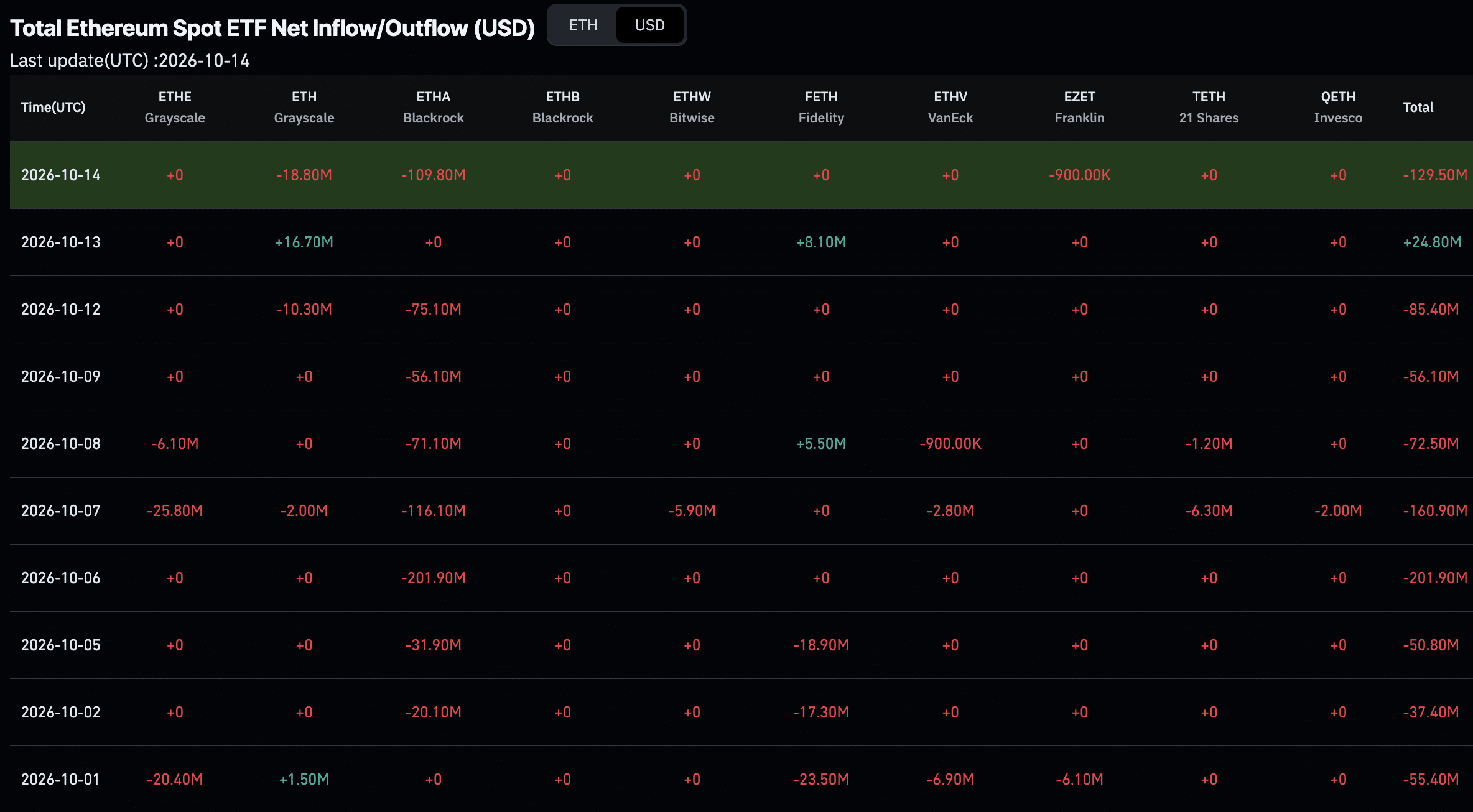Click the FETH Fidelity column header
The width and height of the screenshot is (1473, 812).
click(821, 107)
